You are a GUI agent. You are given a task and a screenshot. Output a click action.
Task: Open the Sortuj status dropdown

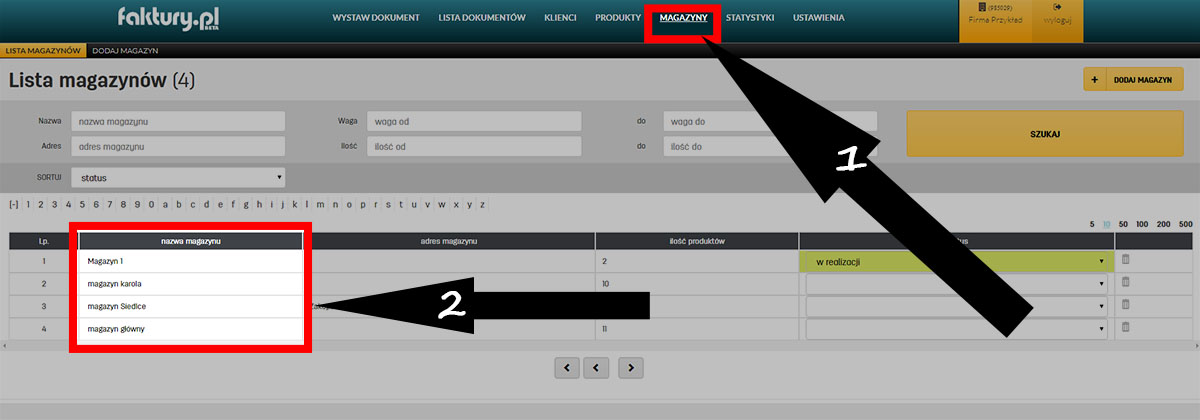click(178, 178)
